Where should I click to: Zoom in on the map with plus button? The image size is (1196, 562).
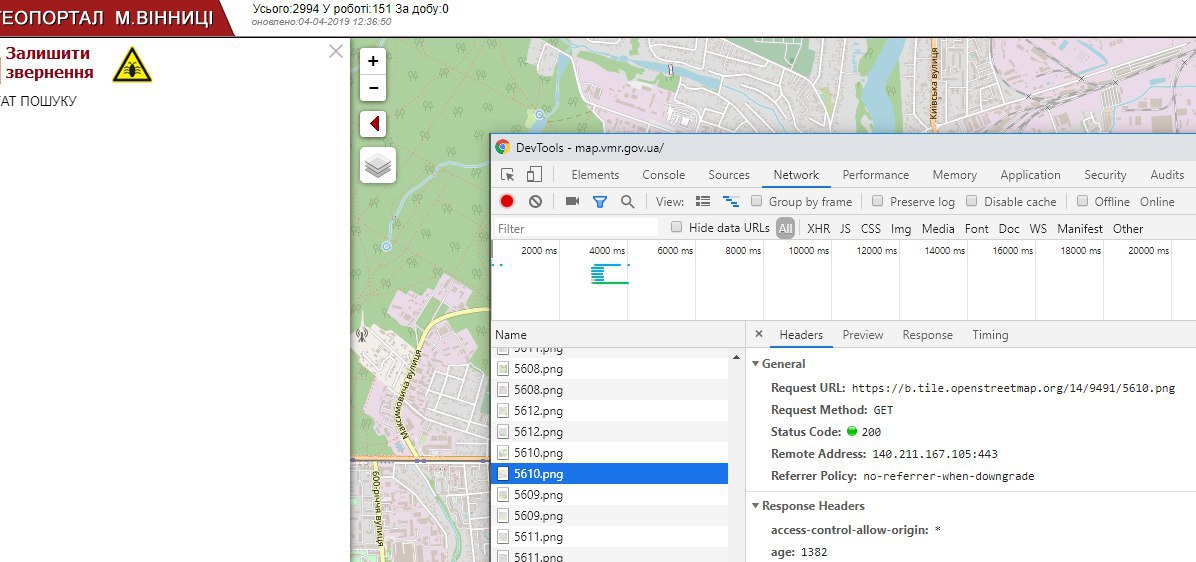click(373, 62)
